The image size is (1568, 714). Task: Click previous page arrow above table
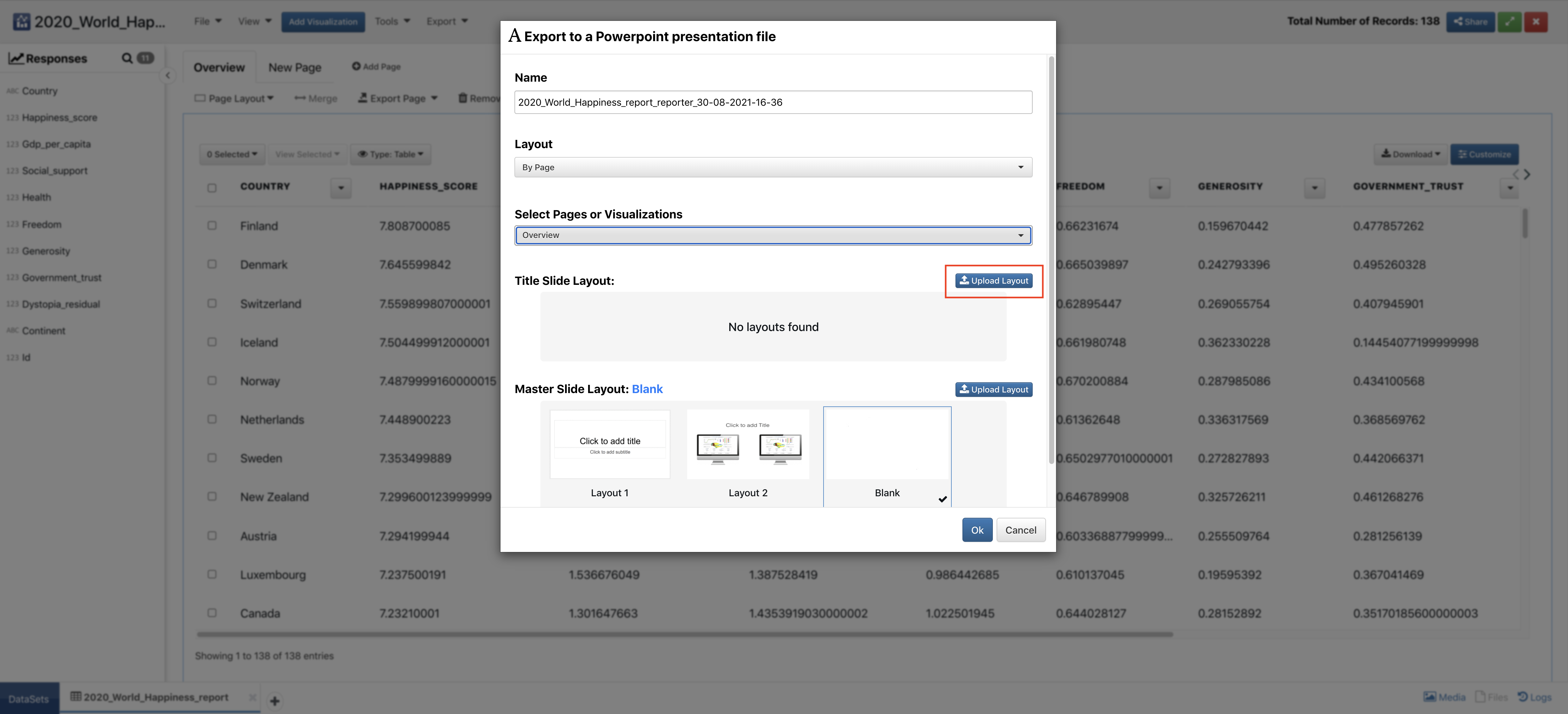(1516, 175)
